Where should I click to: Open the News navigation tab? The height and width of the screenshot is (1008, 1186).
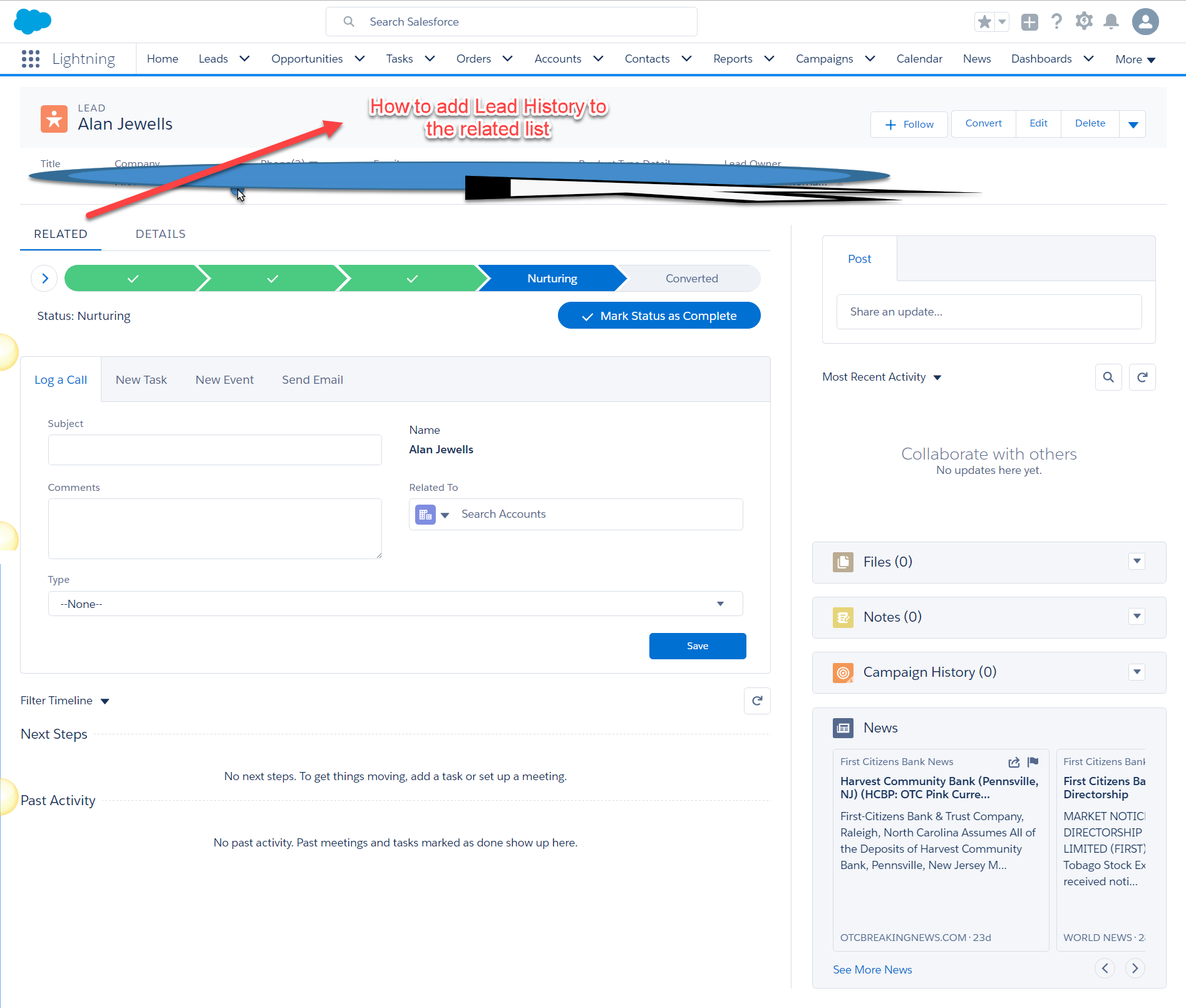point(977,59)
